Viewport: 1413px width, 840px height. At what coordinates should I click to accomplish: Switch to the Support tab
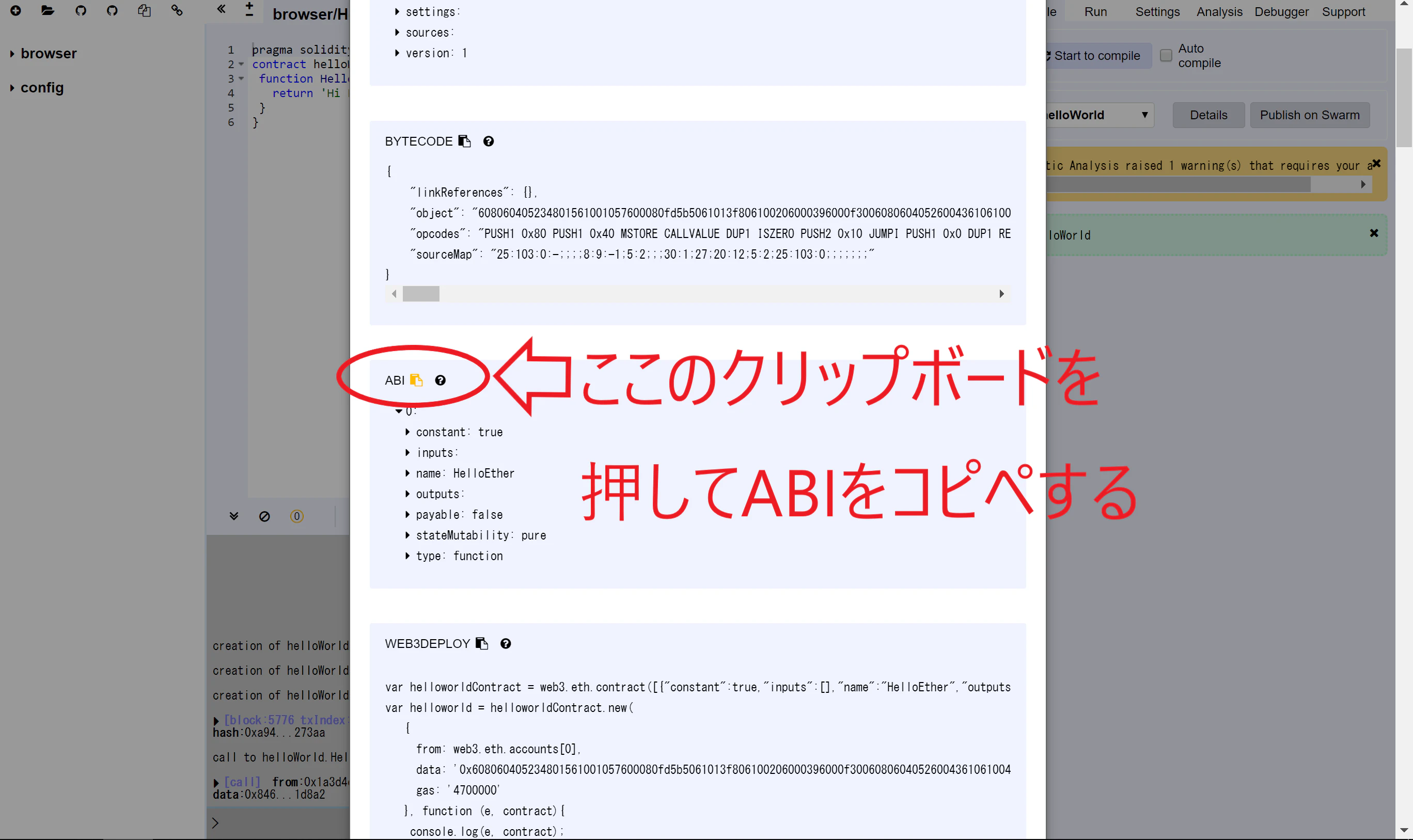[1343, 11]
